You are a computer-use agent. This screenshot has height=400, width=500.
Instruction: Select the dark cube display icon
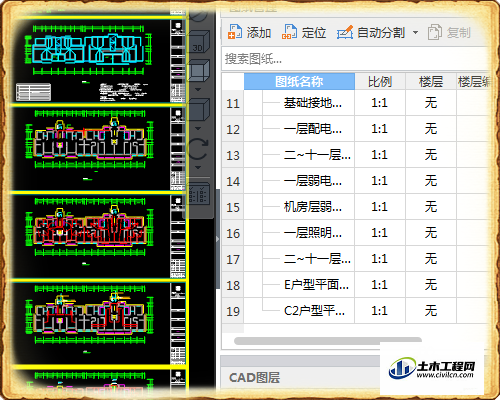(x=198, y=109)
